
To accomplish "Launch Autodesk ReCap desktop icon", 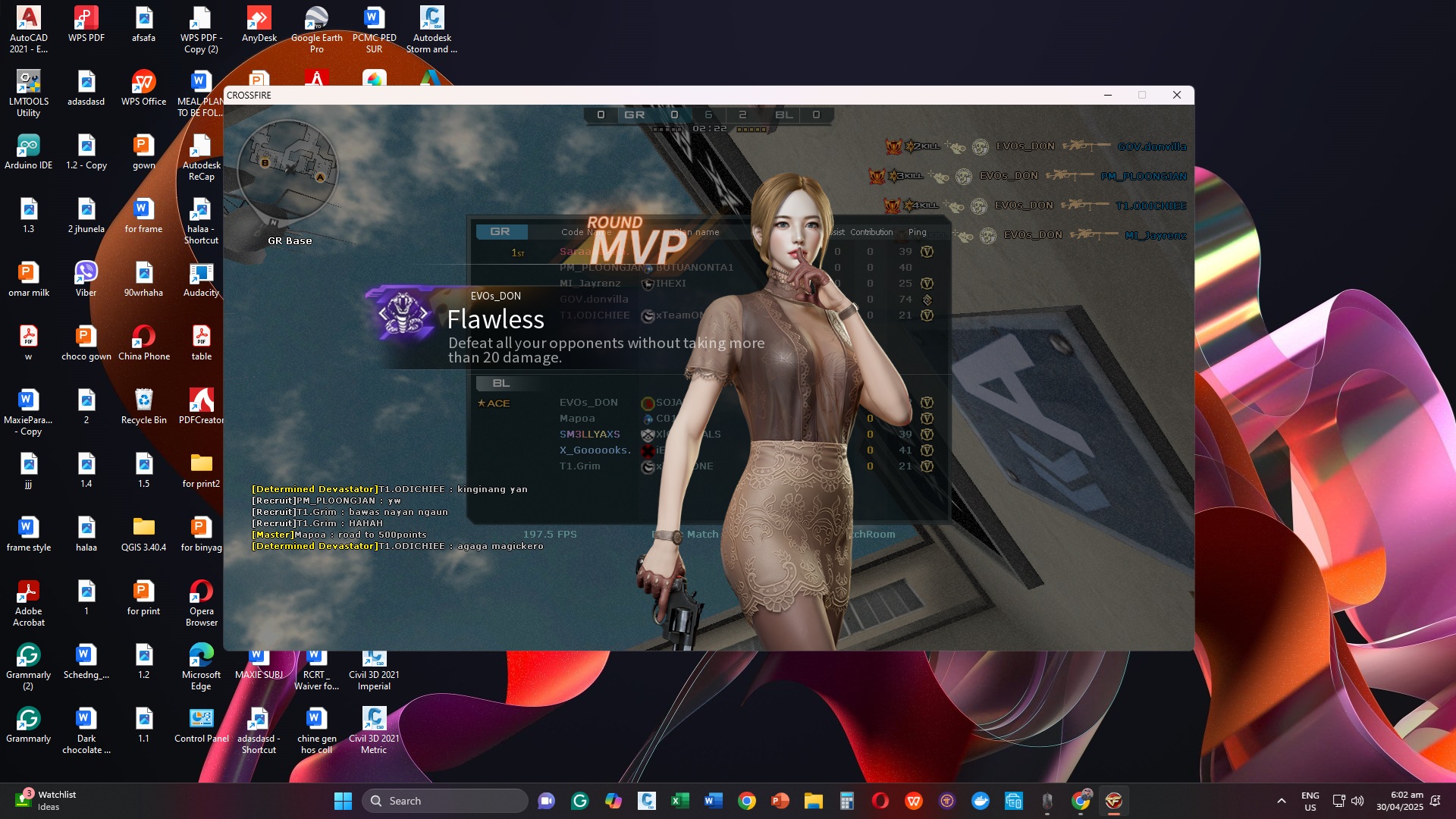I will (x=202, y=156).
